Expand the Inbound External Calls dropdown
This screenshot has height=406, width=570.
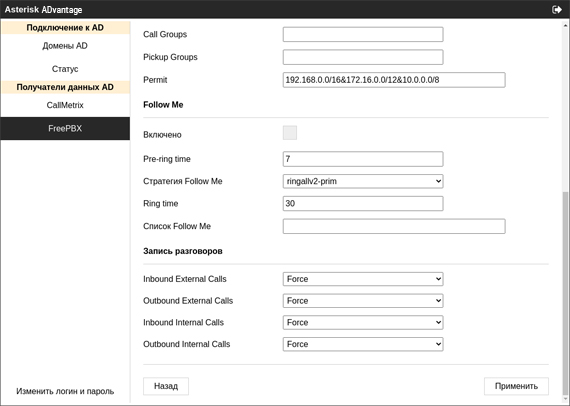pyautogui.click(x=363, y=279)
